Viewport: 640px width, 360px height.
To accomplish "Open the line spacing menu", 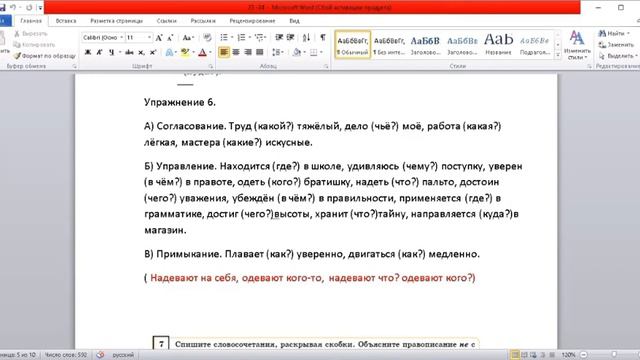I will pyautogui.click(x=278, y=52).
